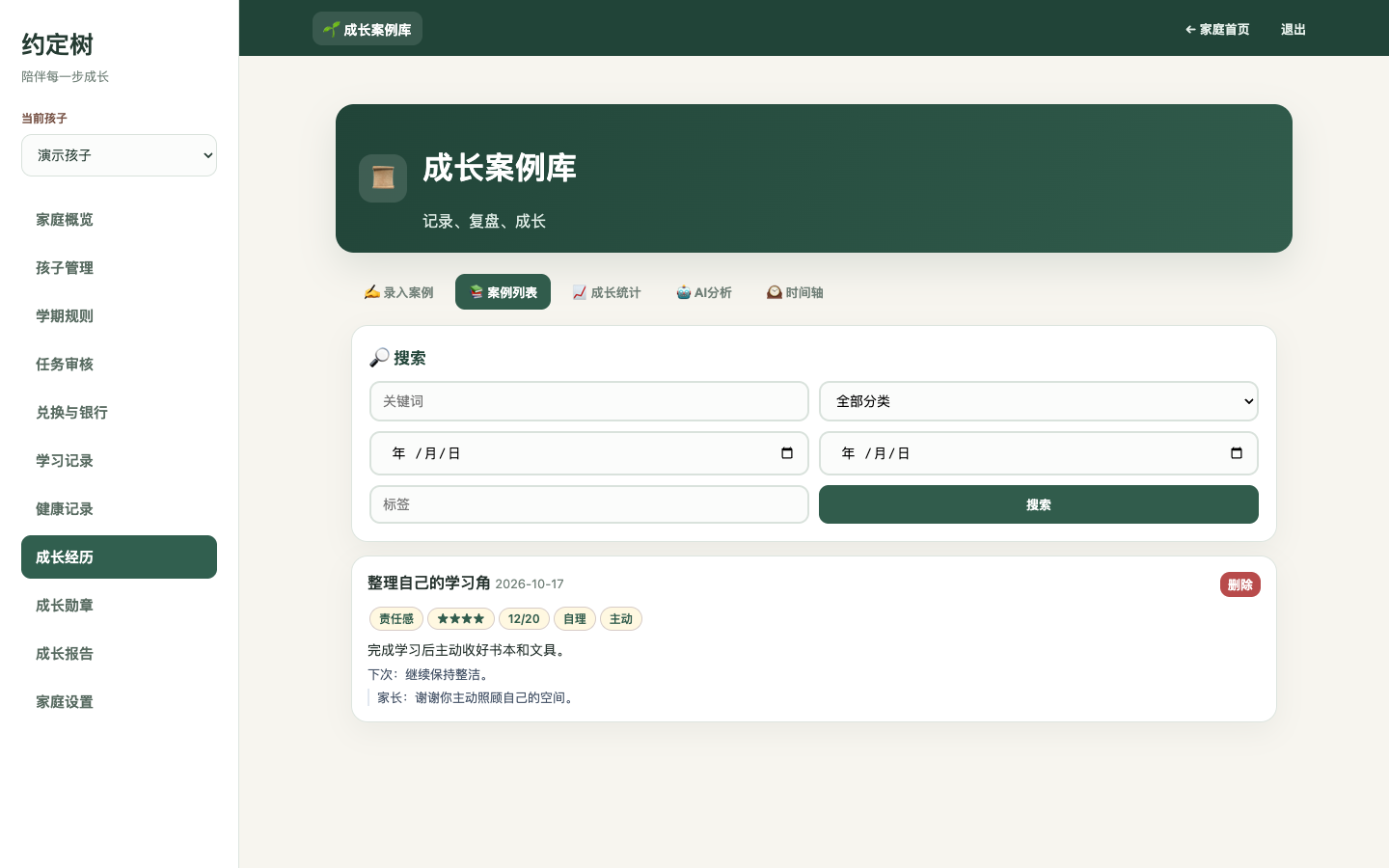This screenshot has height=868, width=1389.
Task: Click the start date input field
Action: pos(589,453)
